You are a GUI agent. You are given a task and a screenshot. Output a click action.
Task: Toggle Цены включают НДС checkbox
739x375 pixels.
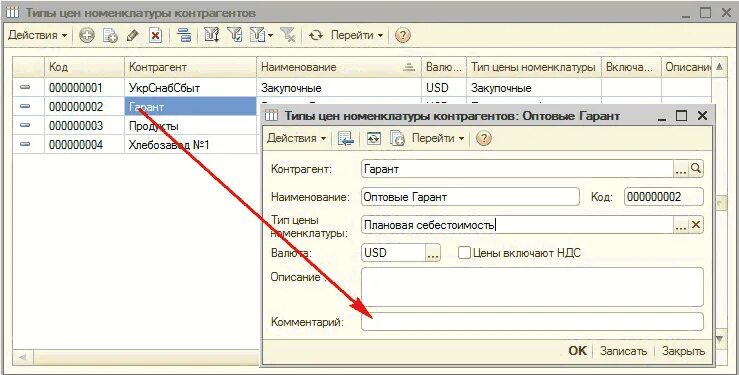(x=465, y=253)
